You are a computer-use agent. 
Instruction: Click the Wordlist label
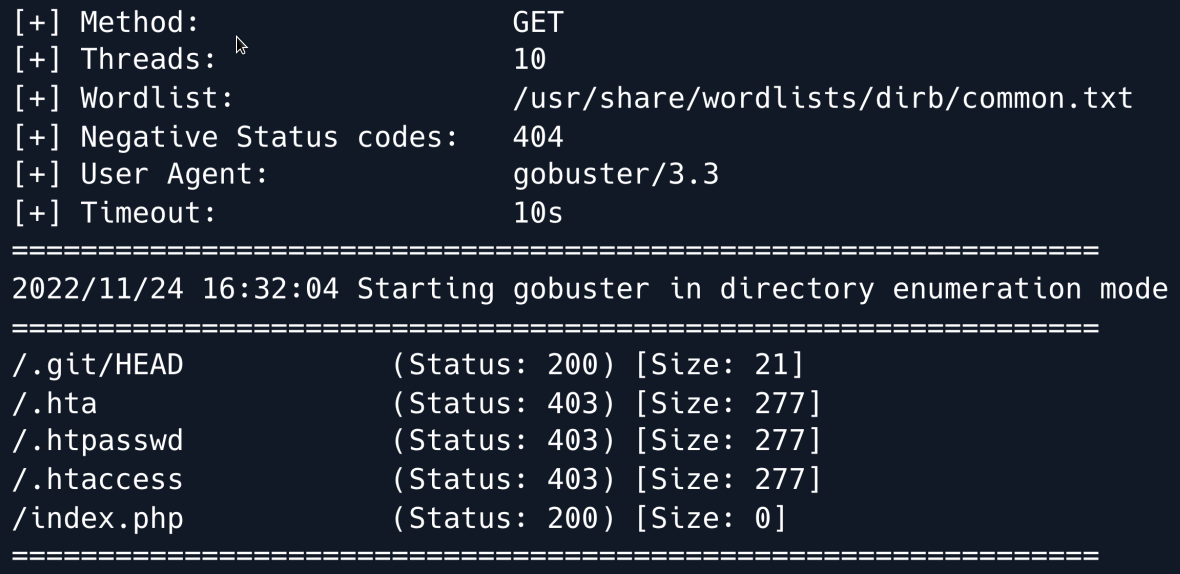[156, 98]
